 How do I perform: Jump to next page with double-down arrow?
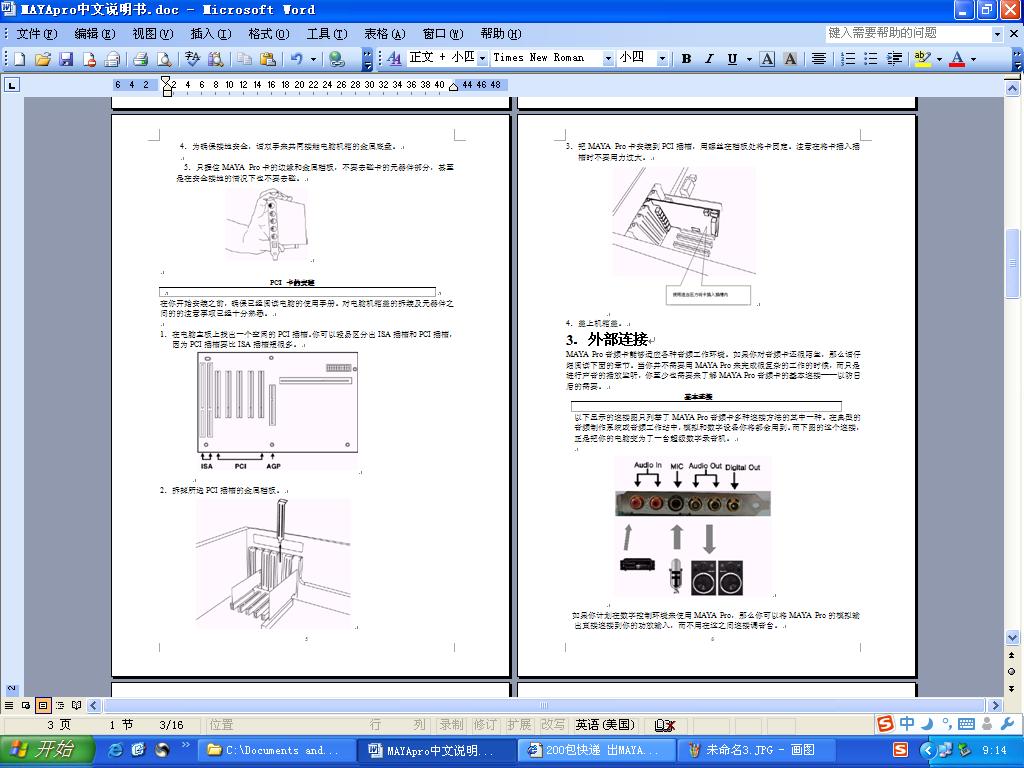pyautogui.click(x=1012, y=688)
